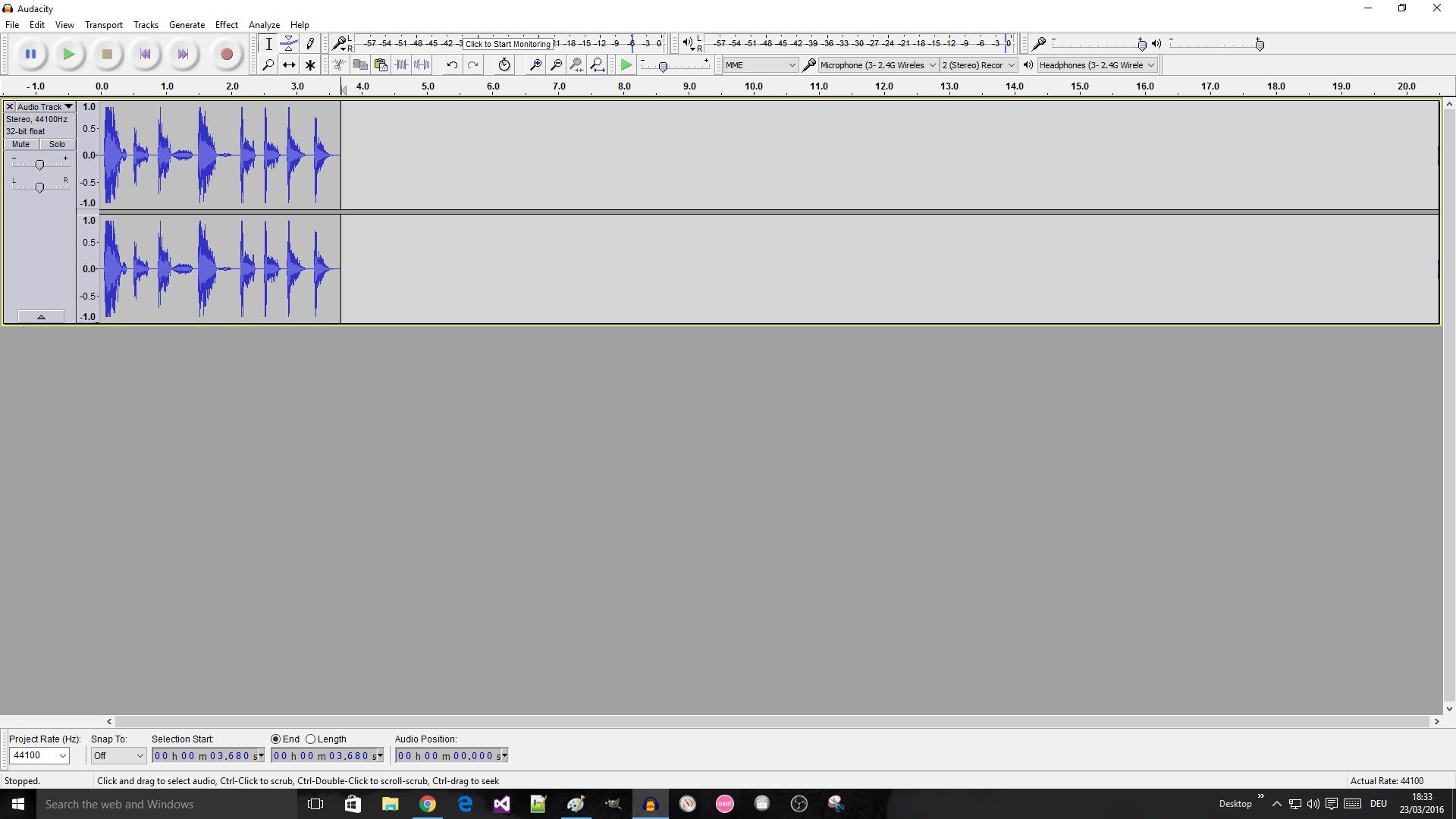Open the Generate menu
This screenshot has width=1456, height=819.
[187, 24]
